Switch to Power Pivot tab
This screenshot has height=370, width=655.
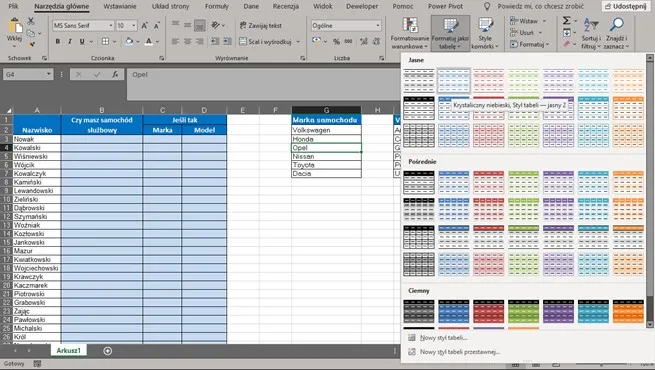pos(445,6)
